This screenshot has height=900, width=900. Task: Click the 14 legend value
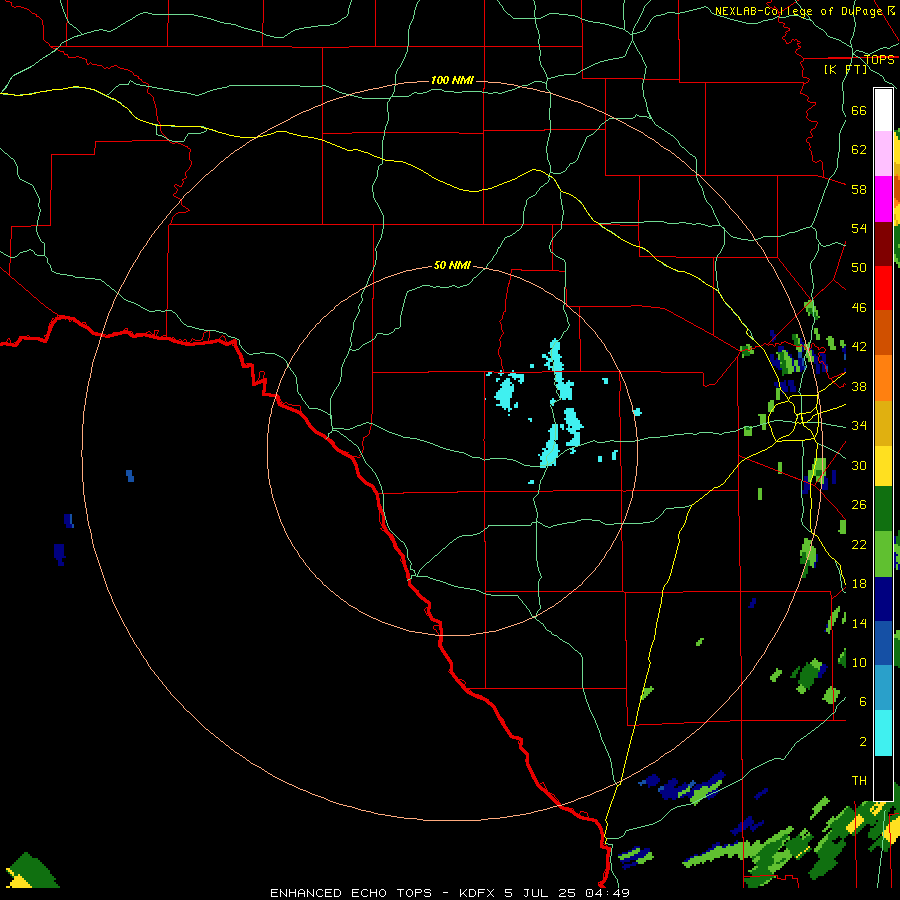[x=859, y=623]
